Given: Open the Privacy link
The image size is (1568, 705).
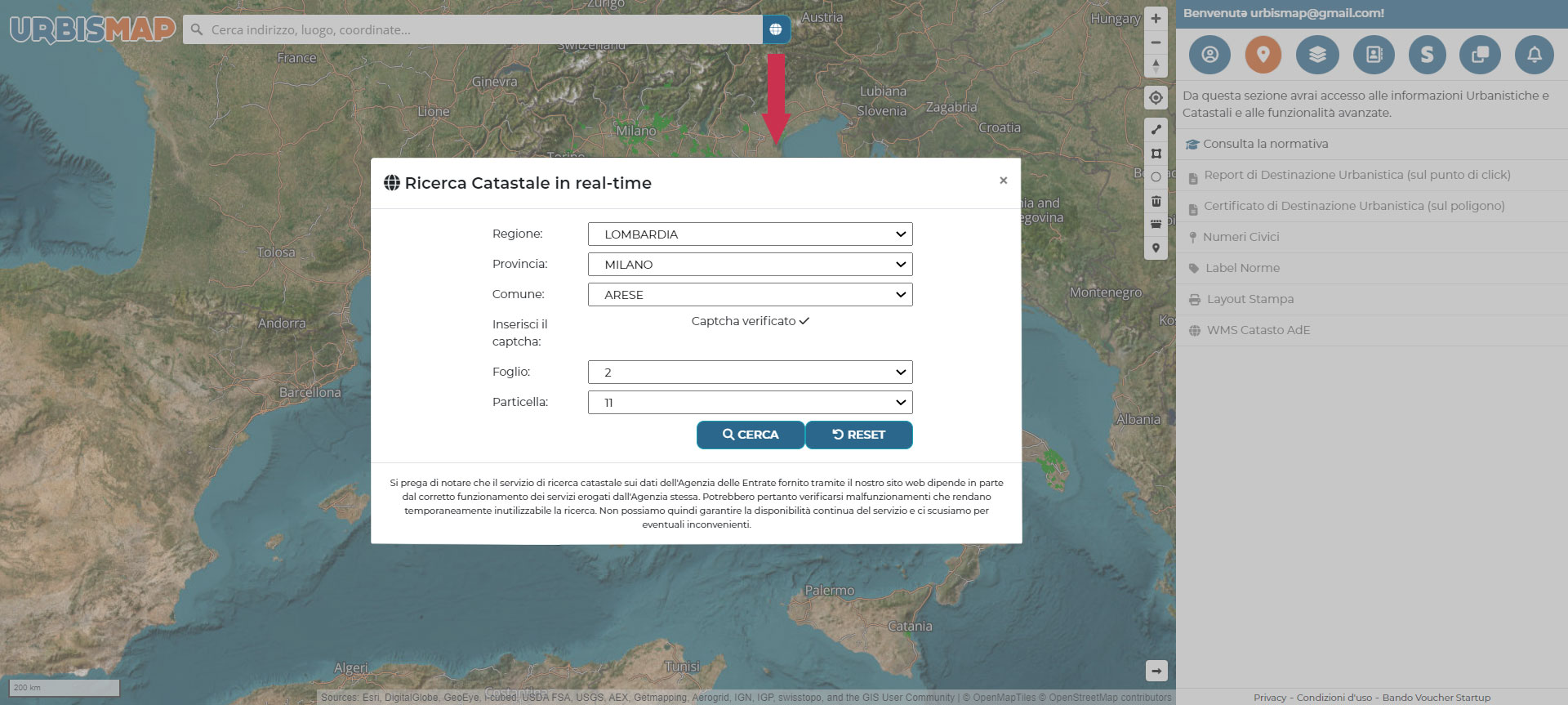Looking at the screenshot, I should (x=1270, y=698).
